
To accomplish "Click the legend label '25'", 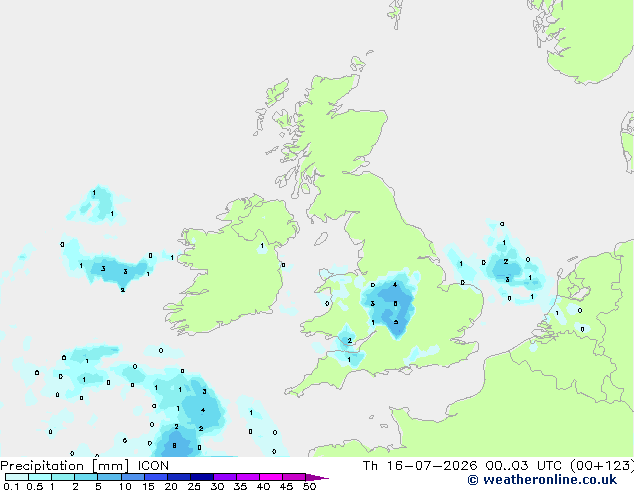I will click(194, 486).
